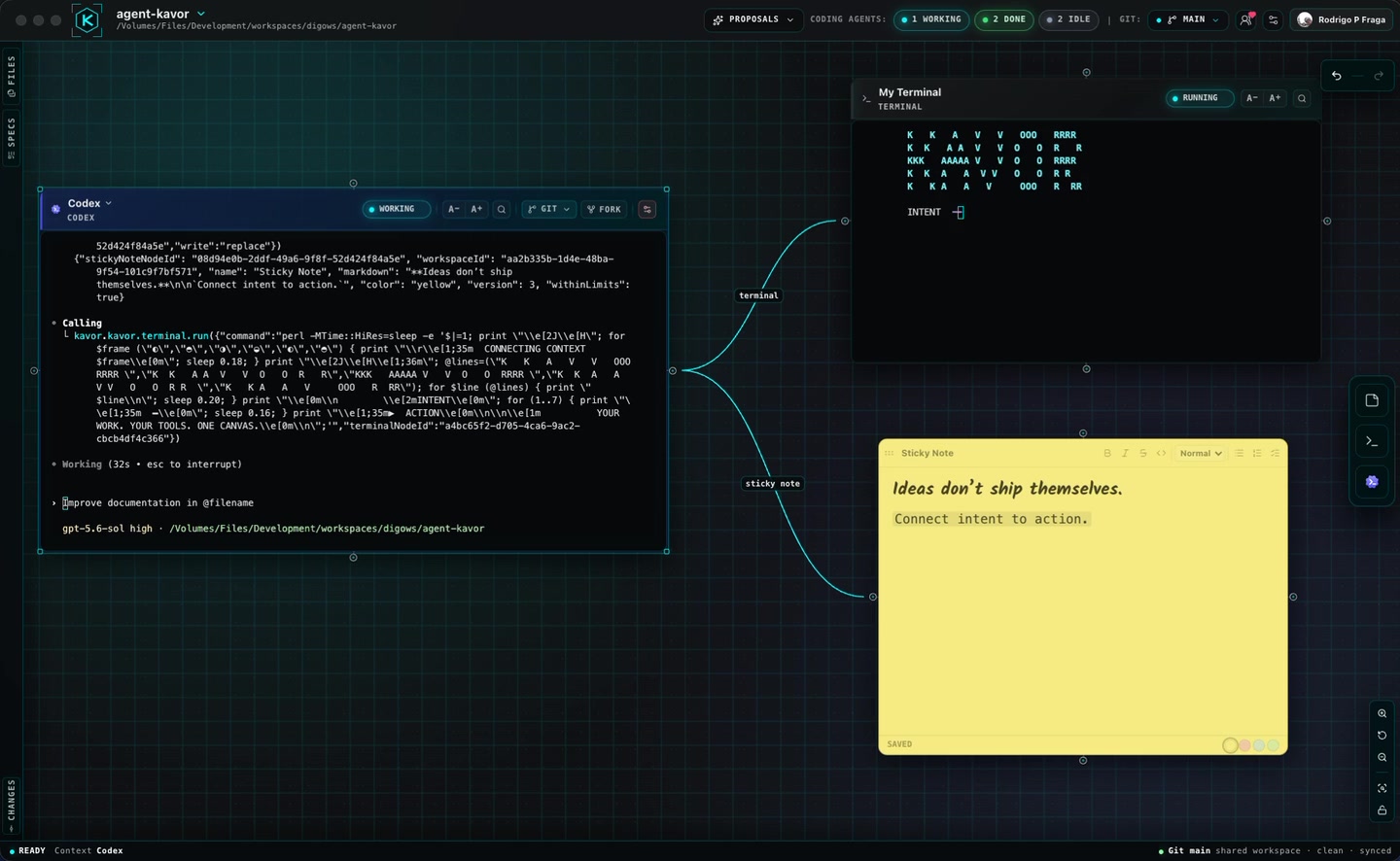Click the kavor.kavor.terminal.run call text
This screenshot has width=1400, height=861.
(141, 335)
